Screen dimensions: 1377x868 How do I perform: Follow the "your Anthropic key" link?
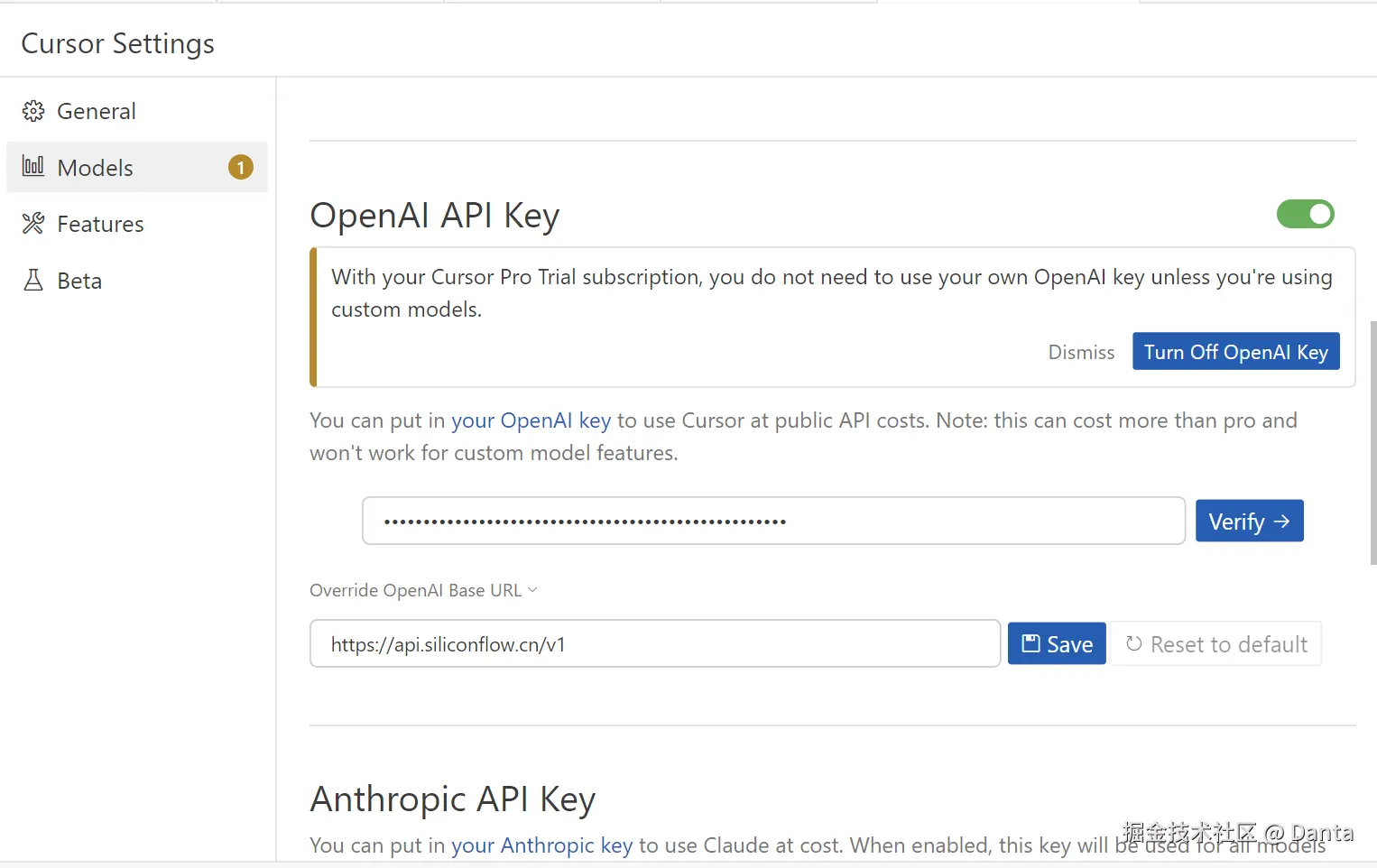541,845
